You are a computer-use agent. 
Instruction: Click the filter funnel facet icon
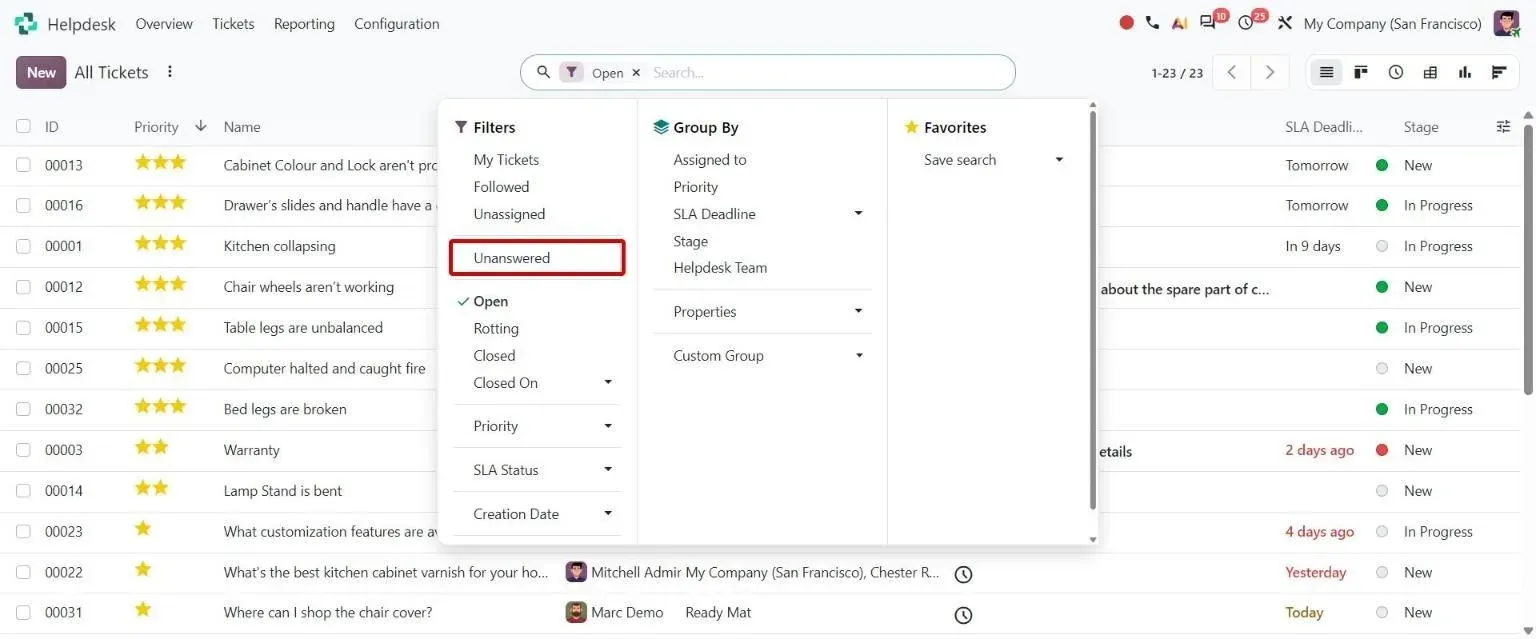(571, 72)
